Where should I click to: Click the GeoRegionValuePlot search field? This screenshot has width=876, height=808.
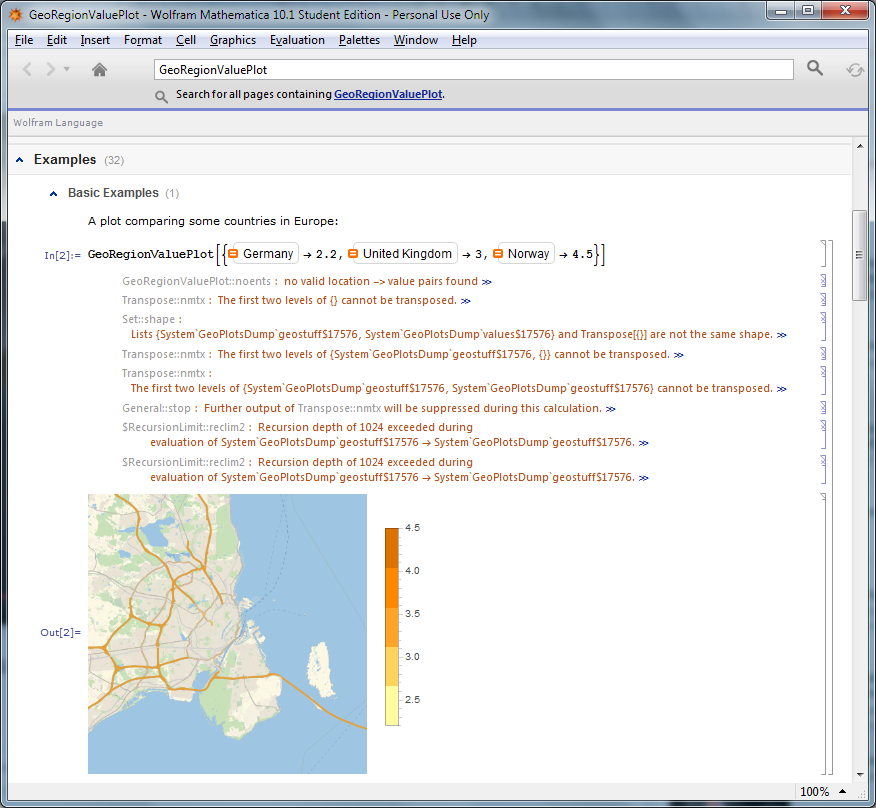473,70
